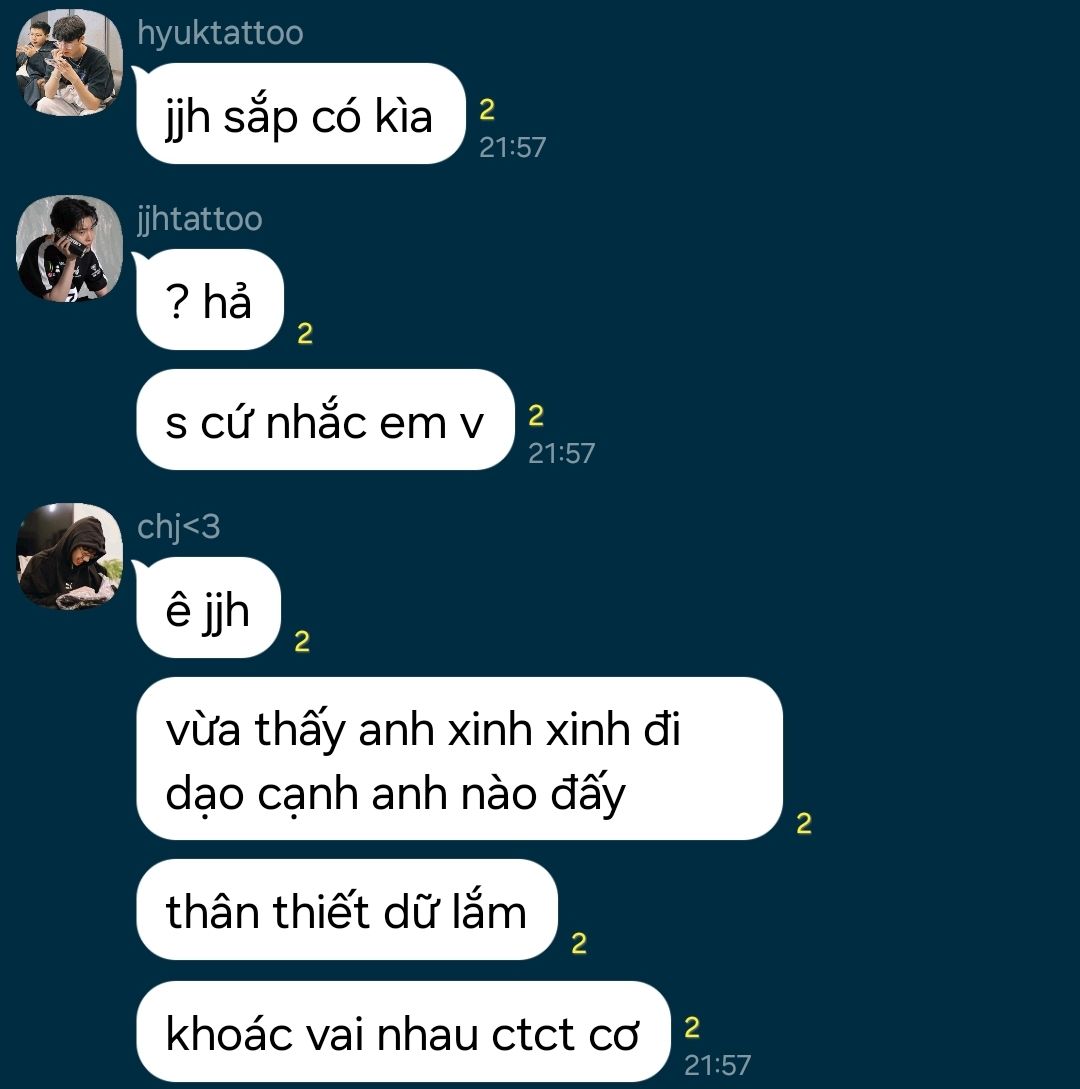Select the hyuktattoo sender name

pos(220,33)
